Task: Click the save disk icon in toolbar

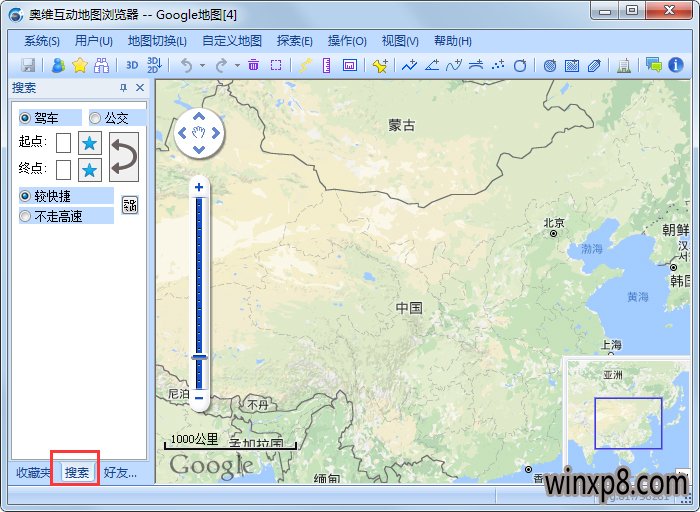Action: 28,66
